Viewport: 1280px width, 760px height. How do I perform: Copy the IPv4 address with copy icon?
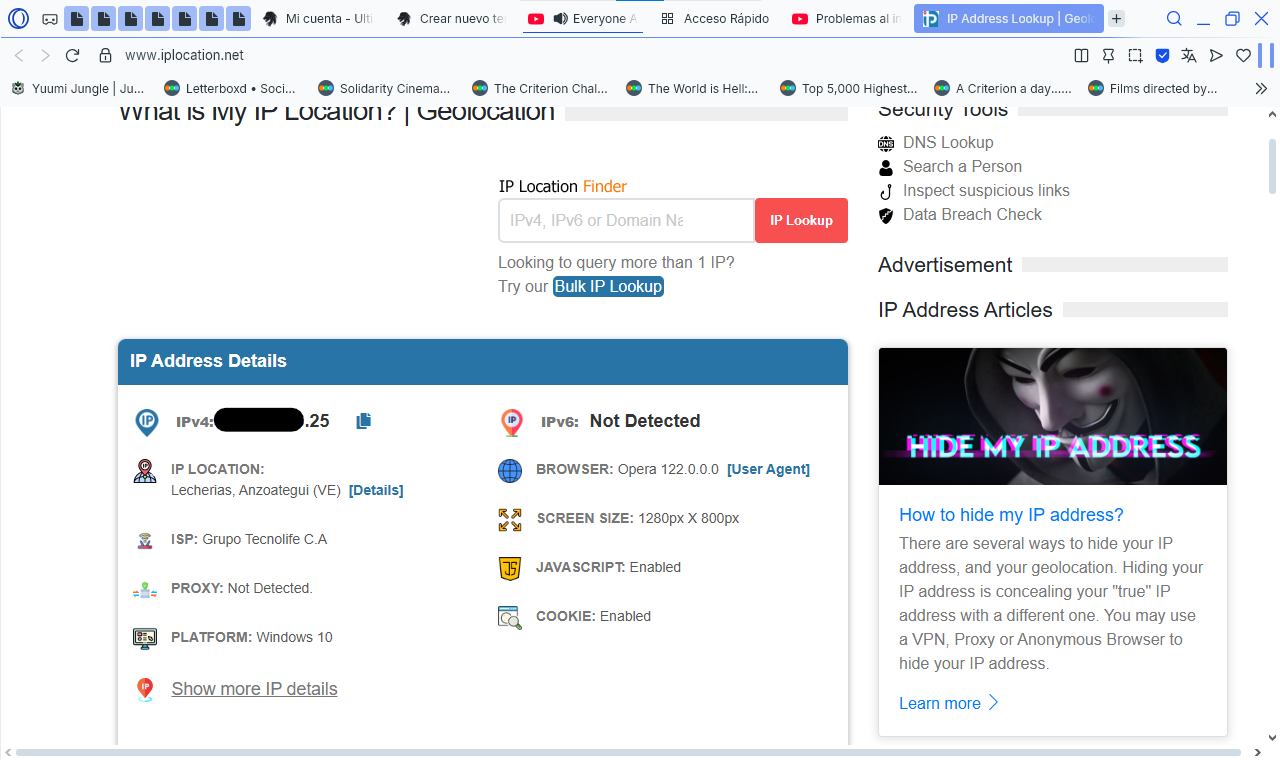pos(364,421)
